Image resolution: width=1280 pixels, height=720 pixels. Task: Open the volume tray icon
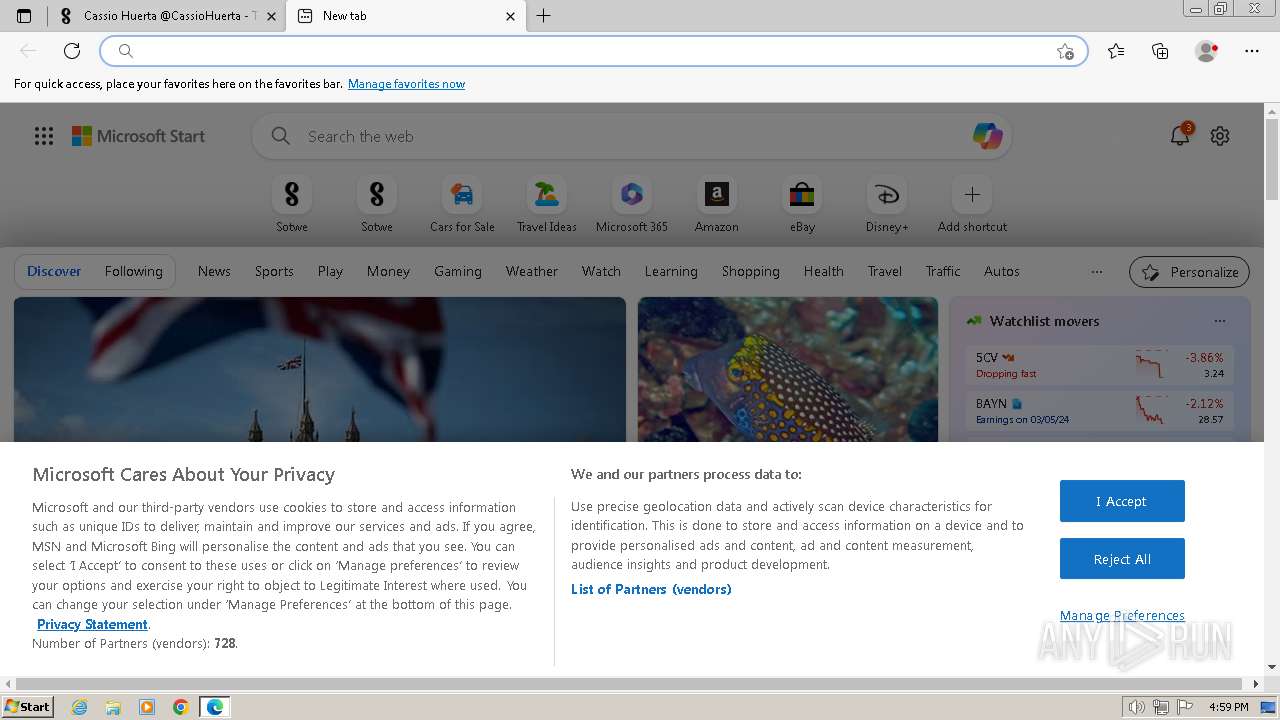tap(1137, 707)
